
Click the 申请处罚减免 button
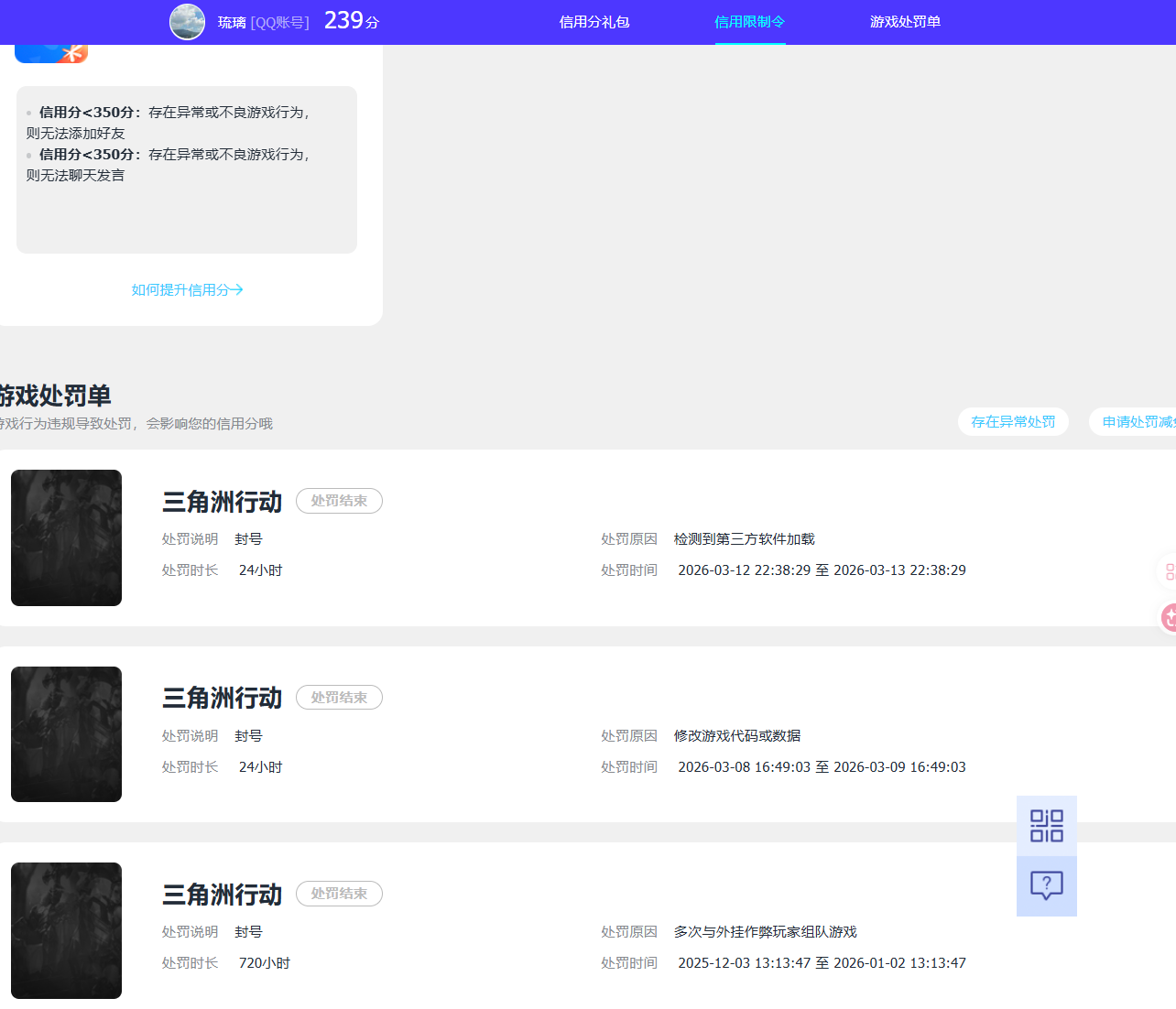coord(1138,421)
